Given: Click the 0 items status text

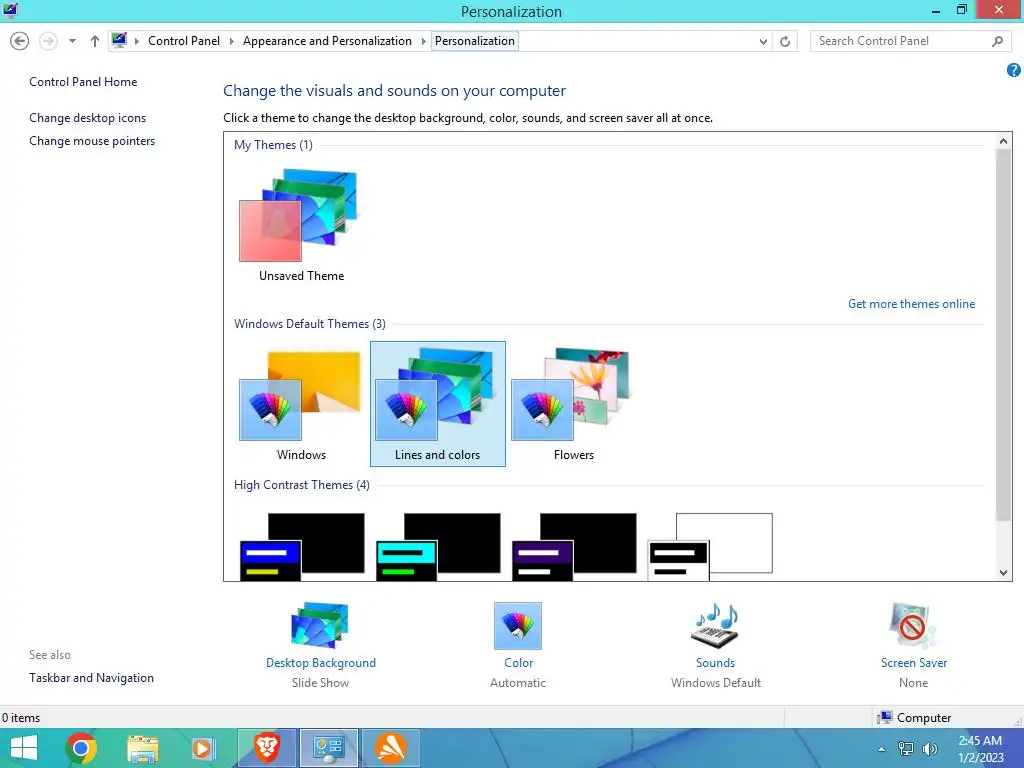Looking at the screenshot, I should (21, 718).
